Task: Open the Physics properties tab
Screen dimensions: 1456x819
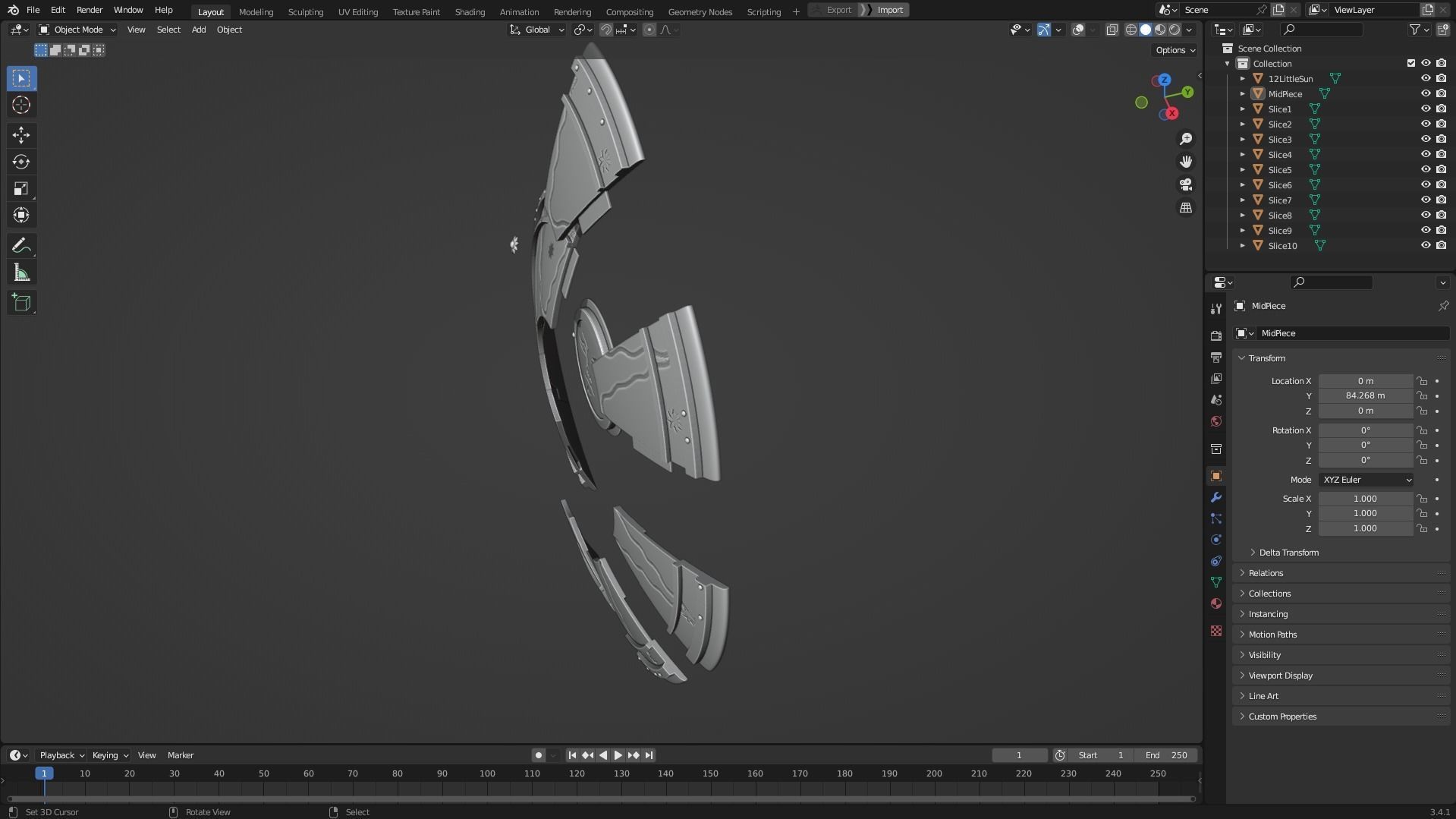Action: 1216,540
